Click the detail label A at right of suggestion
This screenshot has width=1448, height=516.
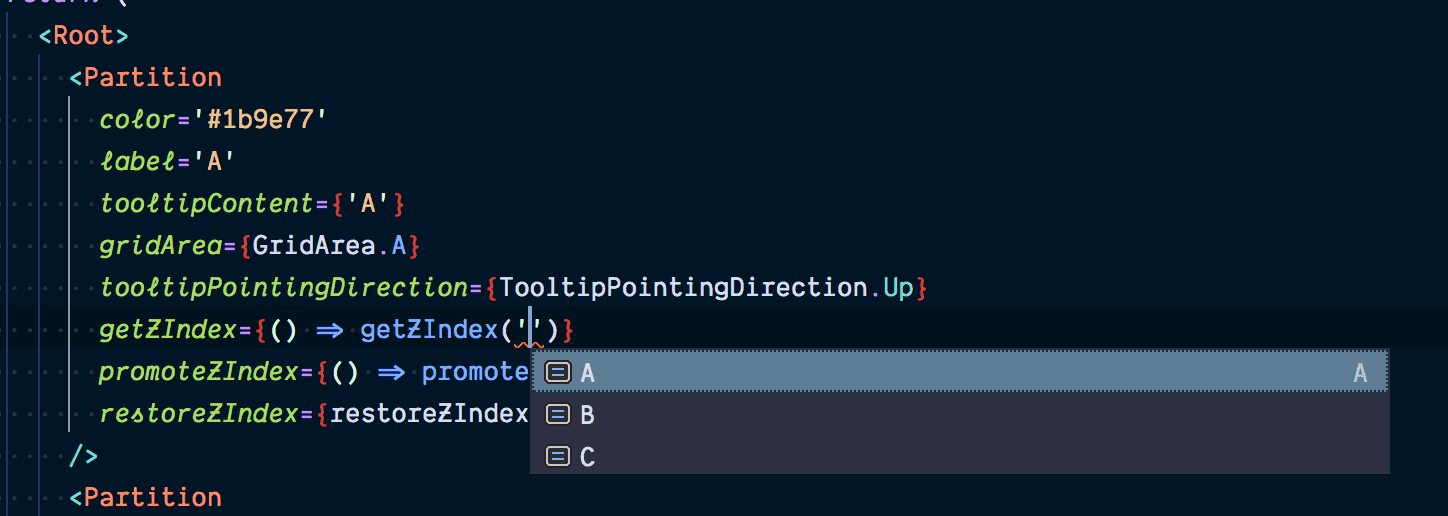(1360, 373)
